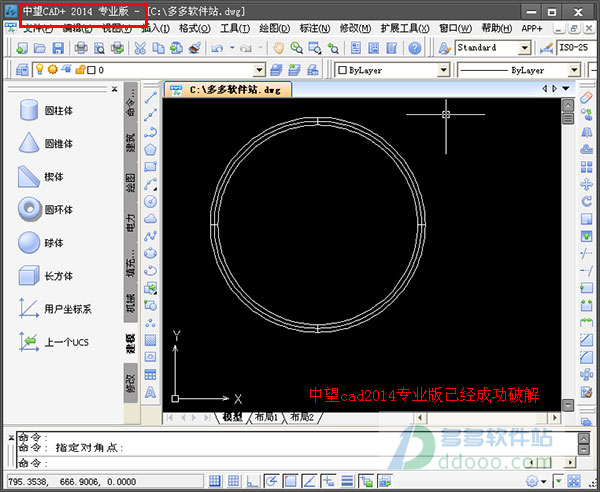Select the Multiline Text A tool

[150, 392]
